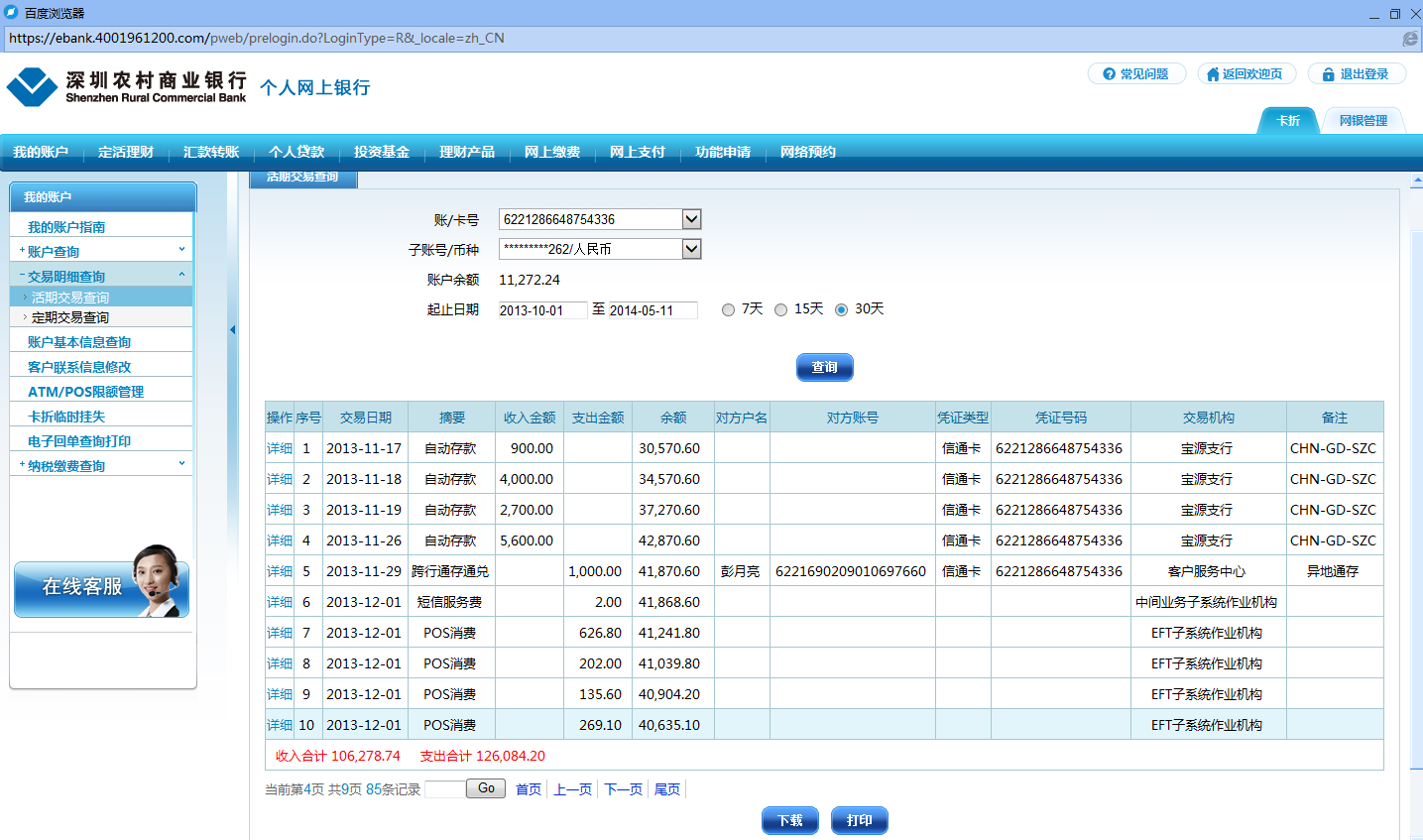Select the 30天 radio button

tap(842, 309)
